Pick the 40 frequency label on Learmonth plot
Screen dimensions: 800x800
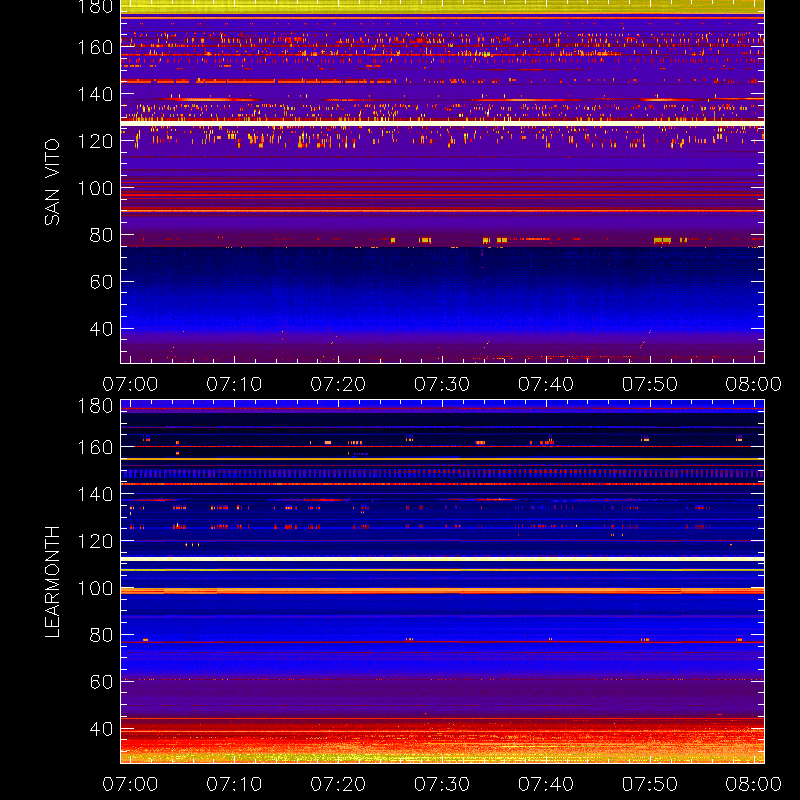[101, 729]
